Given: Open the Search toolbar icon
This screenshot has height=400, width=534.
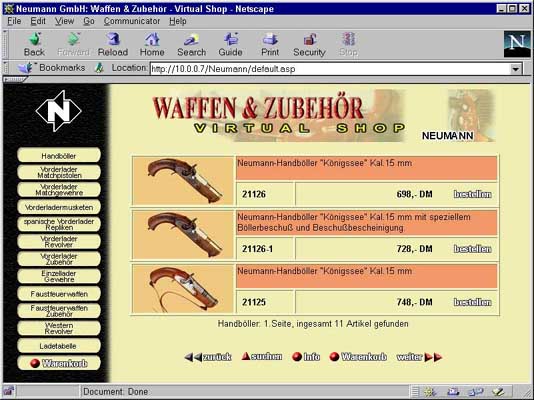Looking at the screenshot, I should 191,44.
